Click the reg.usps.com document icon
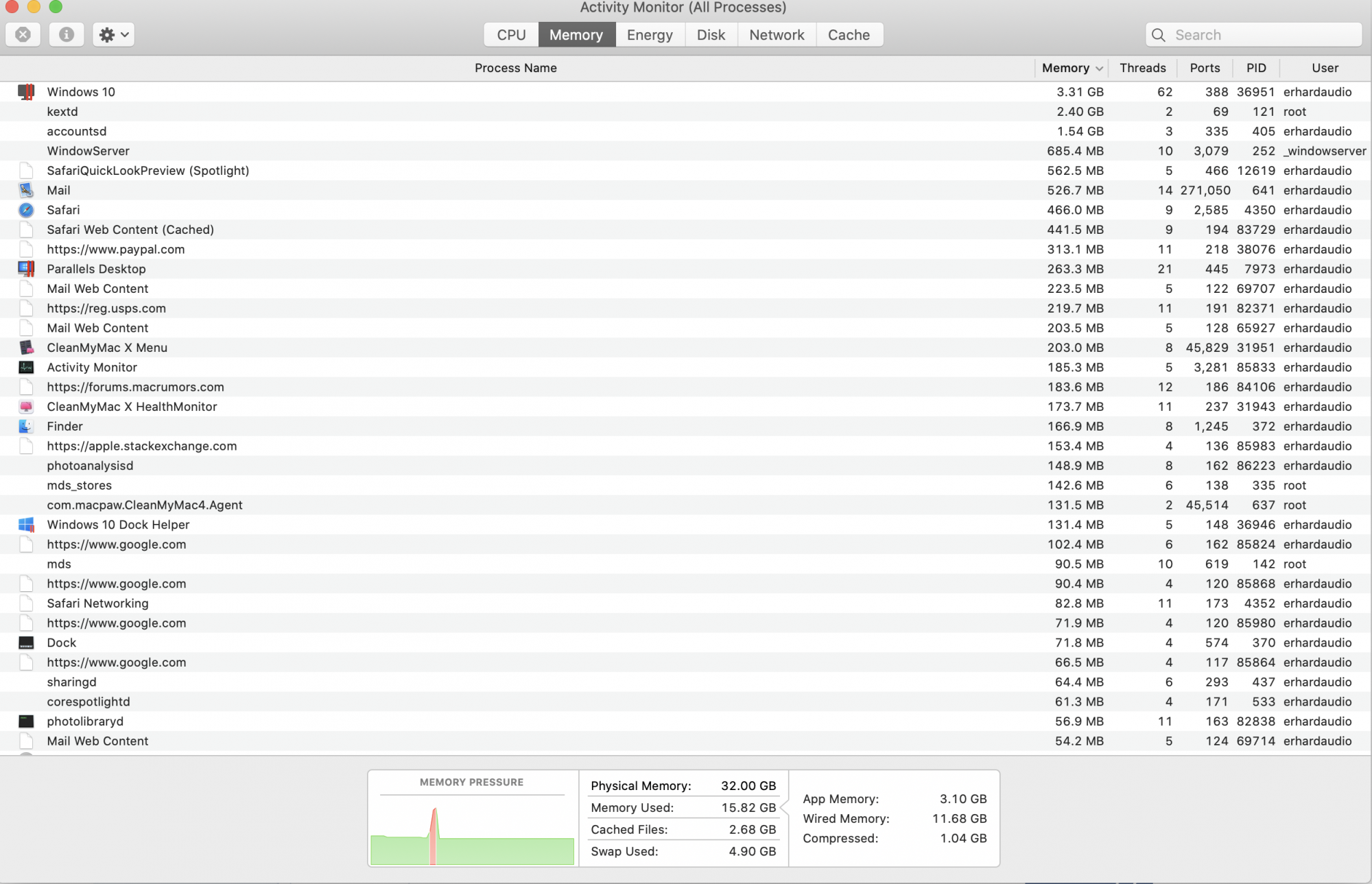 (x=26, y=309)
